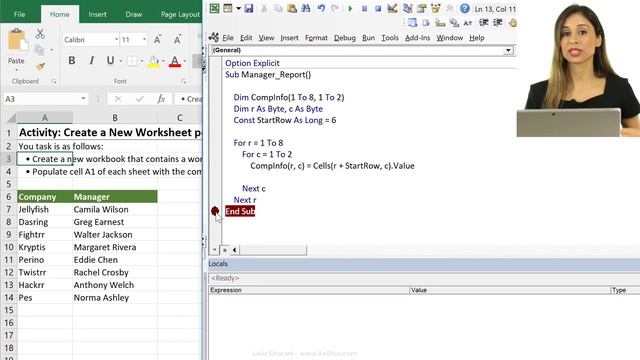
Task: Open the Properties Window toolbar icon
Action: click(x=422, y=8)
